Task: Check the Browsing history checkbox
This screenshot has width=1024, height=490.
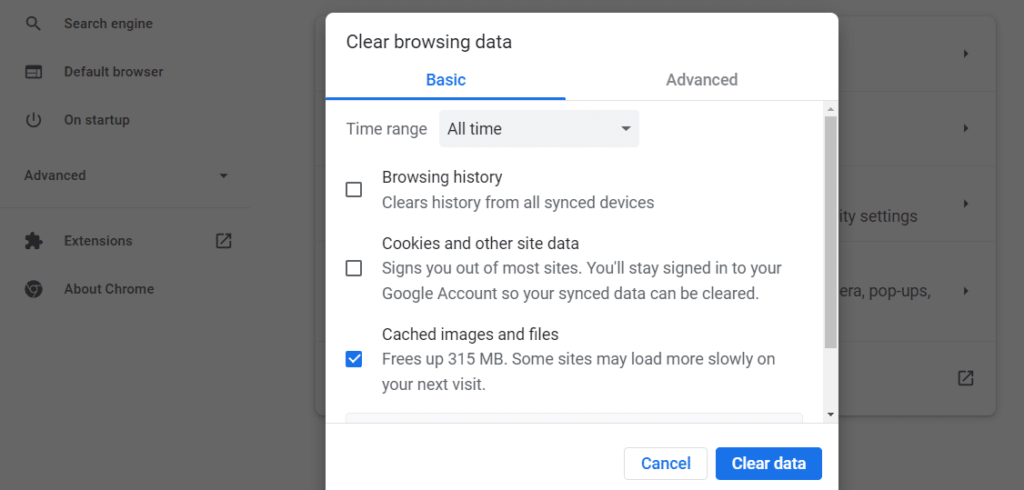Action: tap(354, 190)
